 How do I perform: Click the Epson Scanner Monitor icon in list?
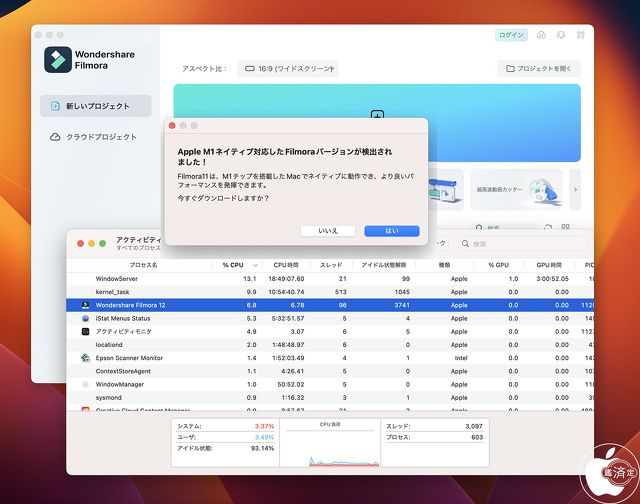[85, 358]
